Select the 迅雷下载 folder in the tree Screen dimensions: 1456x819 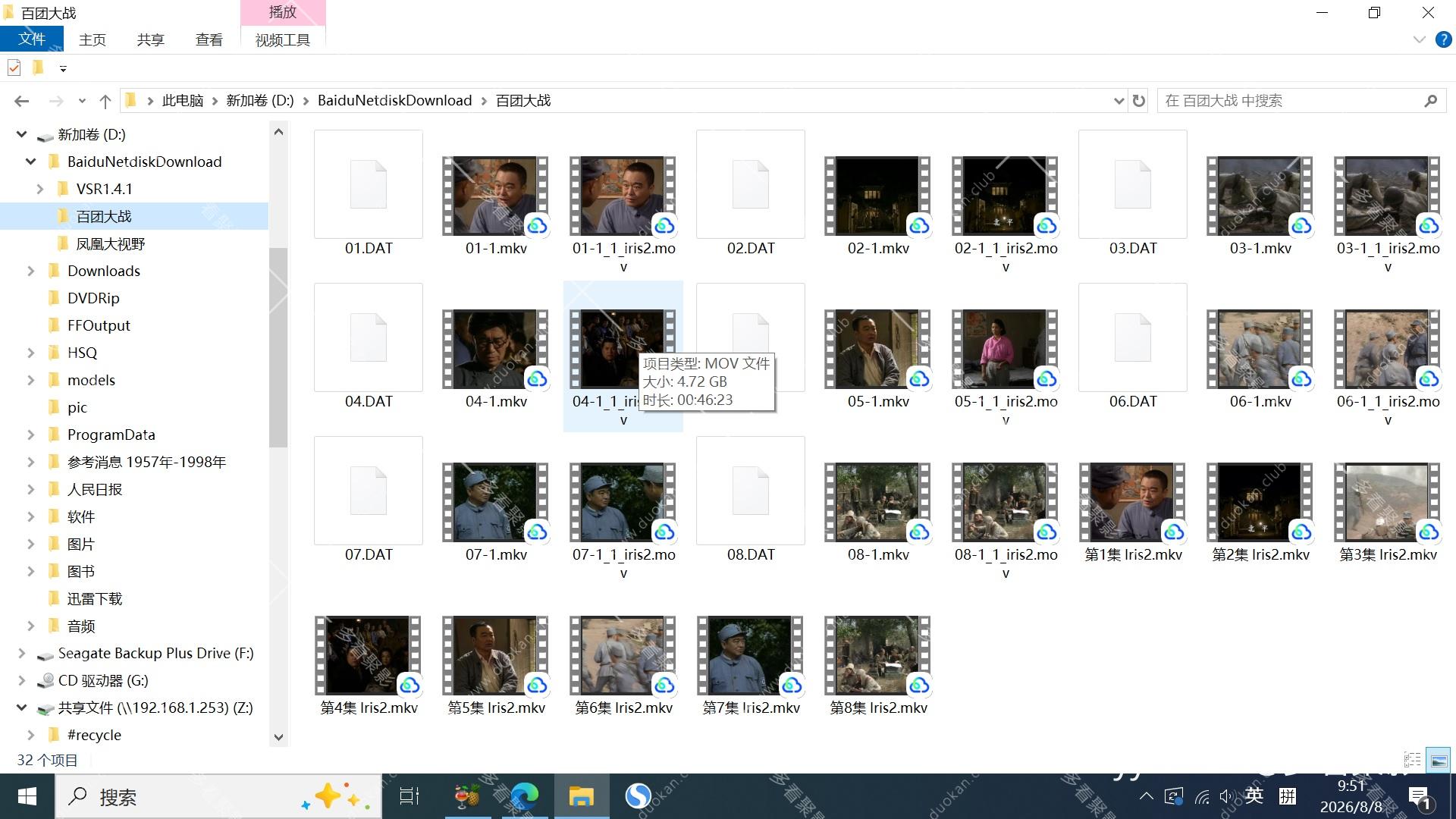click(x=95, y=598)
